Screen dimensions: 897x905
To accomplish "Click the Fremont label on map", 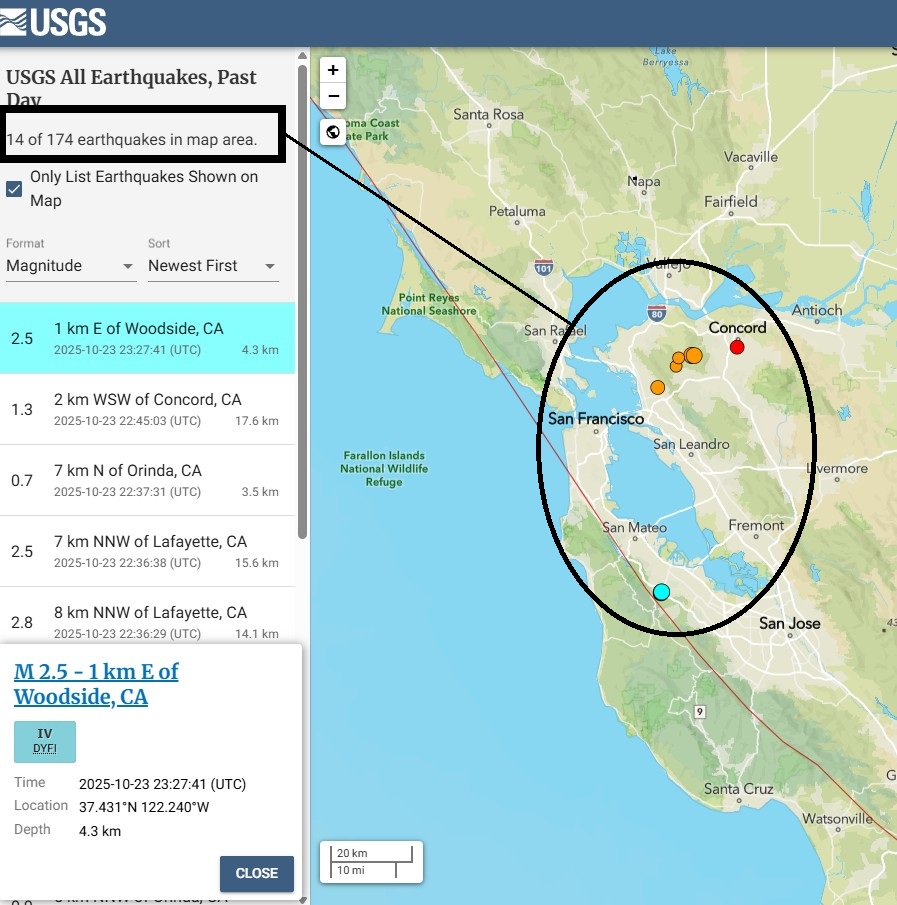I will tap(756, 525).
